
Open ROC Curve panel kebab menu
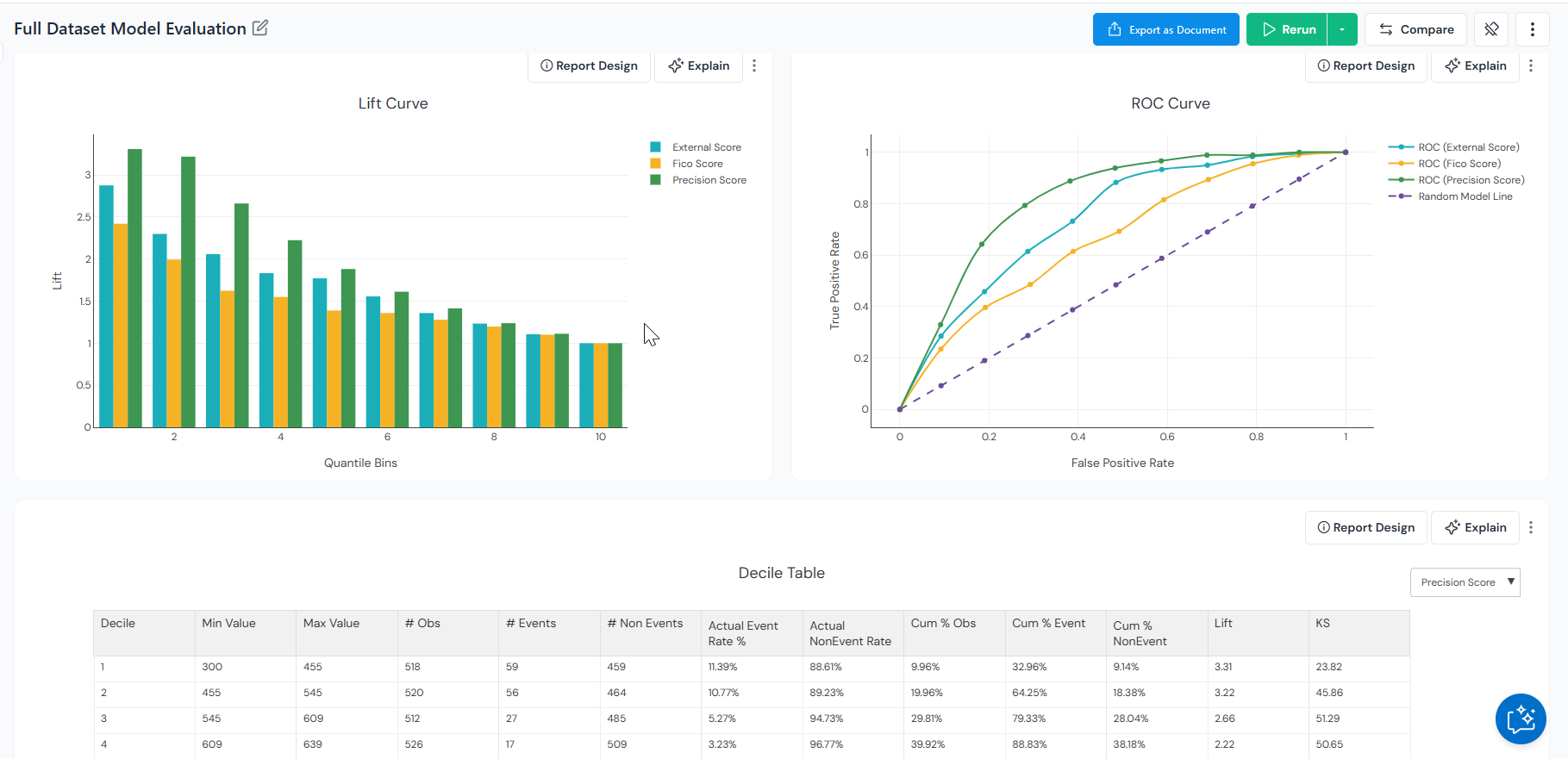(1531, 66)
